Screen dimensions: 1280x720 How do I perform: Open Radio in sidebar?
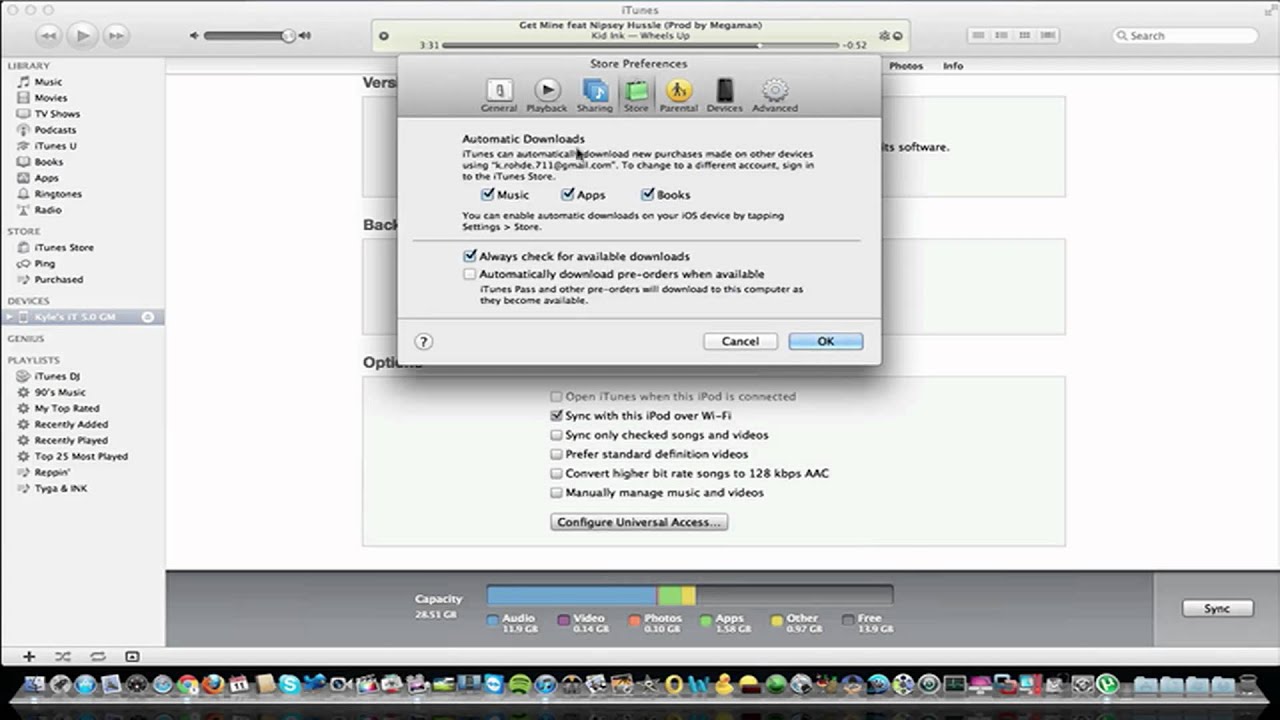(48, 210)
